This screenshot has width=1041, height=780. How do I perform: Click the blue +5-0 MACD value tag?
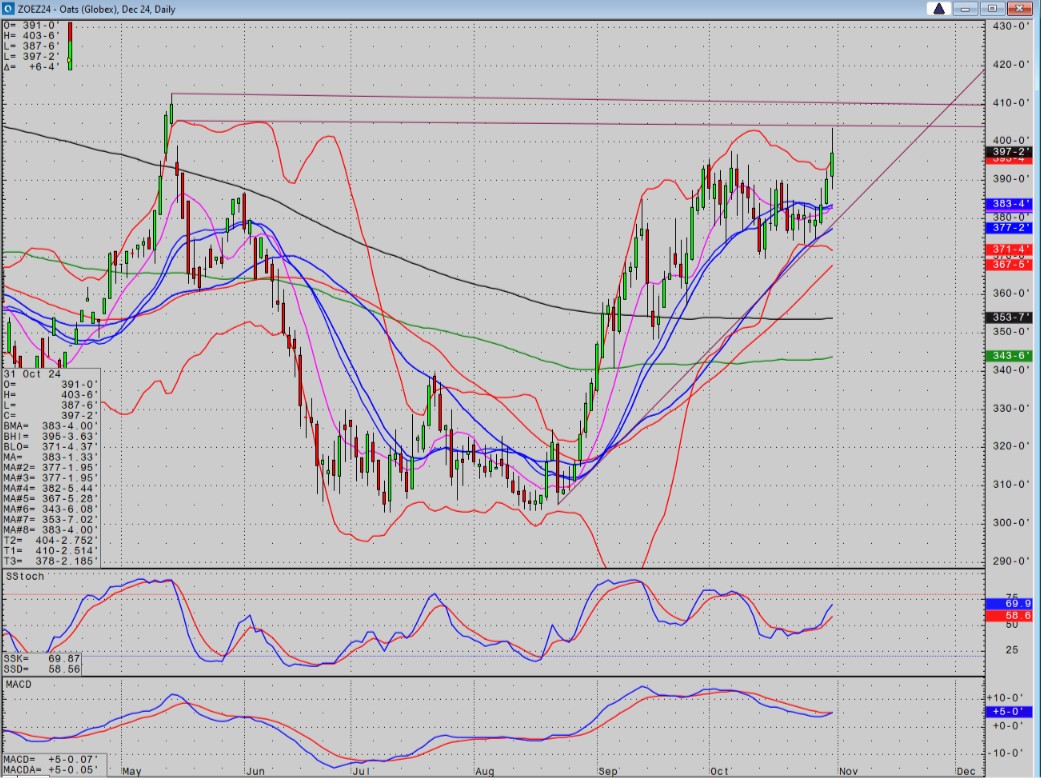tap(1012, 711)
